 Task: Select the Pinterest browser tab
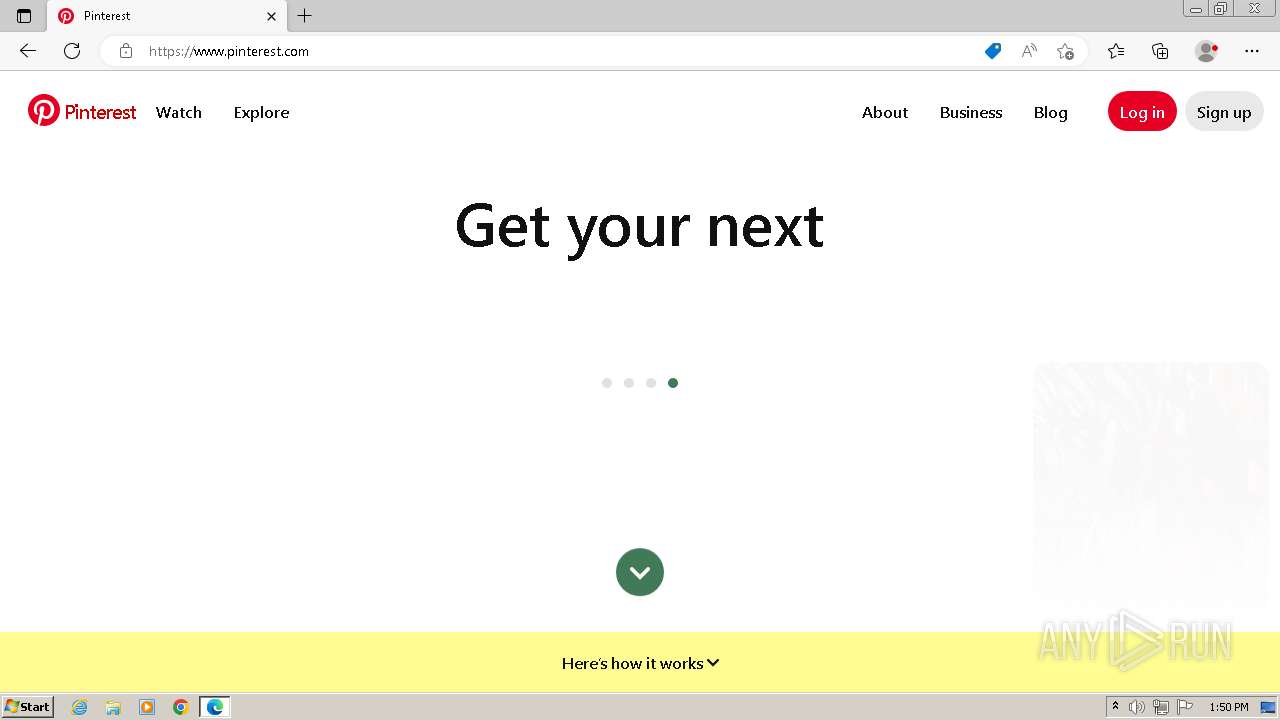click(x=167, y=16)
